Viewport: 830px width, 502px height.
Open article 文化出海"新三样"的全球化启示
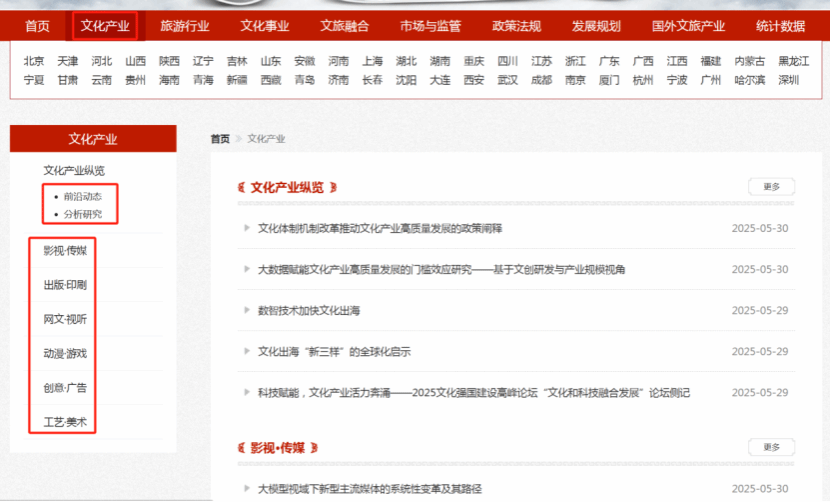tap(334, 352)
